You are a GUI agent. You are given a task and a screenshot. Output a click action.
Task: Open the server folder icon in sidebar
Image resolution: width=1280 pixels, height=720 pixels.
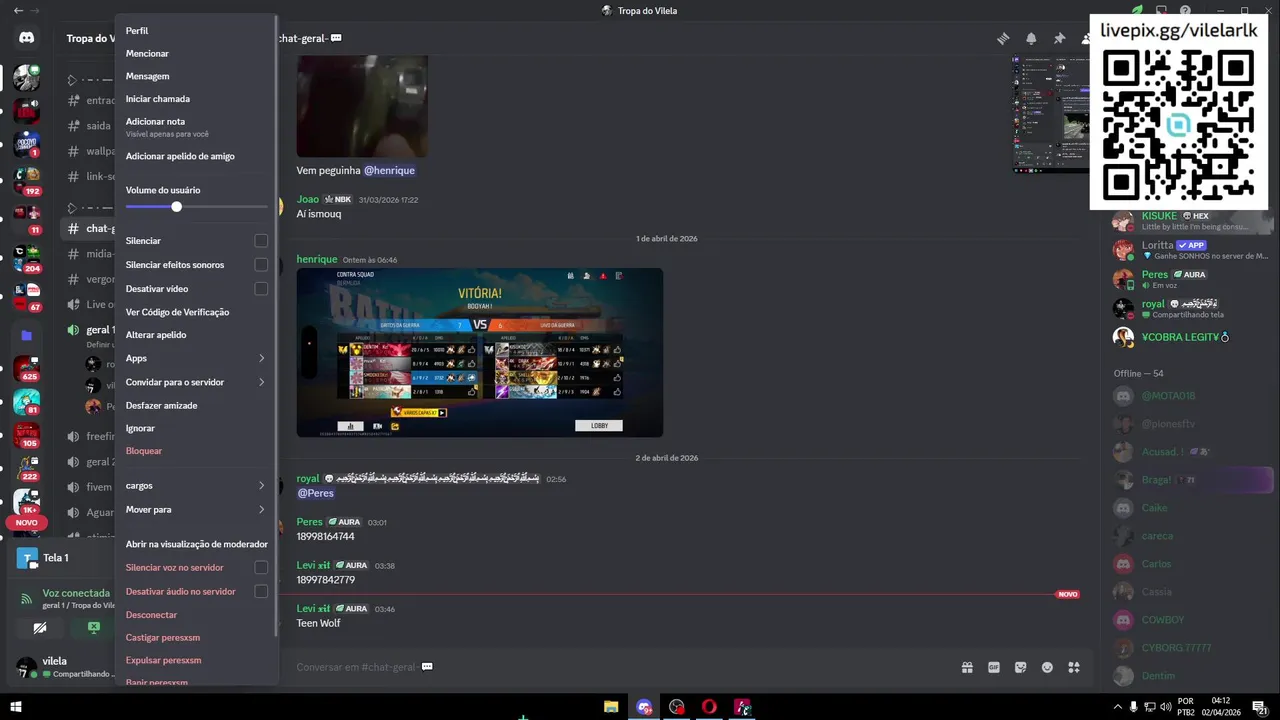coord(27,335)
